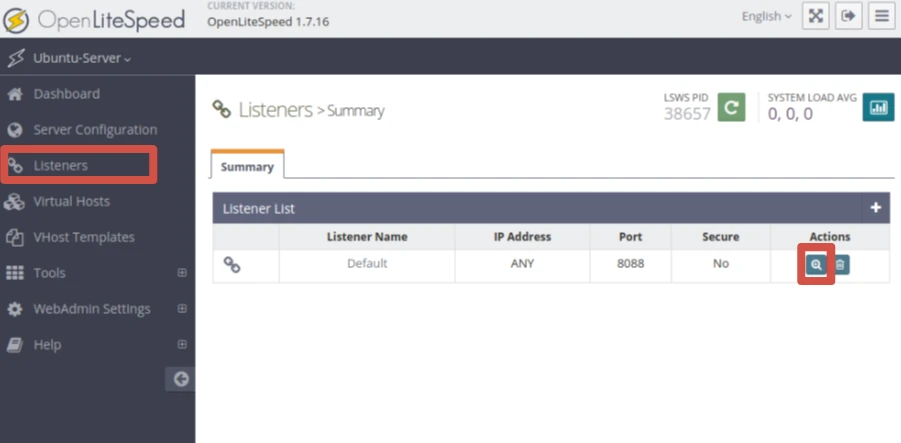Viewport: 901px width, 443px height.
Task: Click the LSWS PID value 38657
Action: pyautogui.click(x=687, y=114)
